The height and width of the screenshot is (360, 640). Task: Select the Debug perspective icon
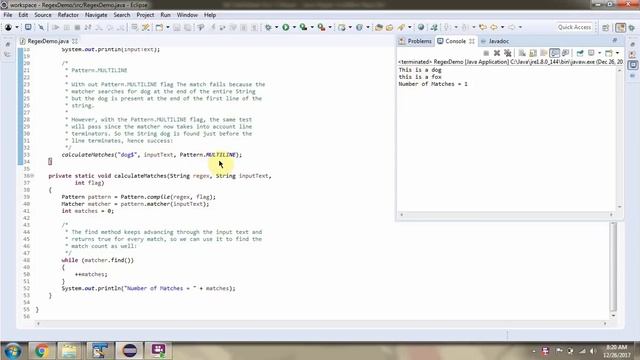click(632, 27)
